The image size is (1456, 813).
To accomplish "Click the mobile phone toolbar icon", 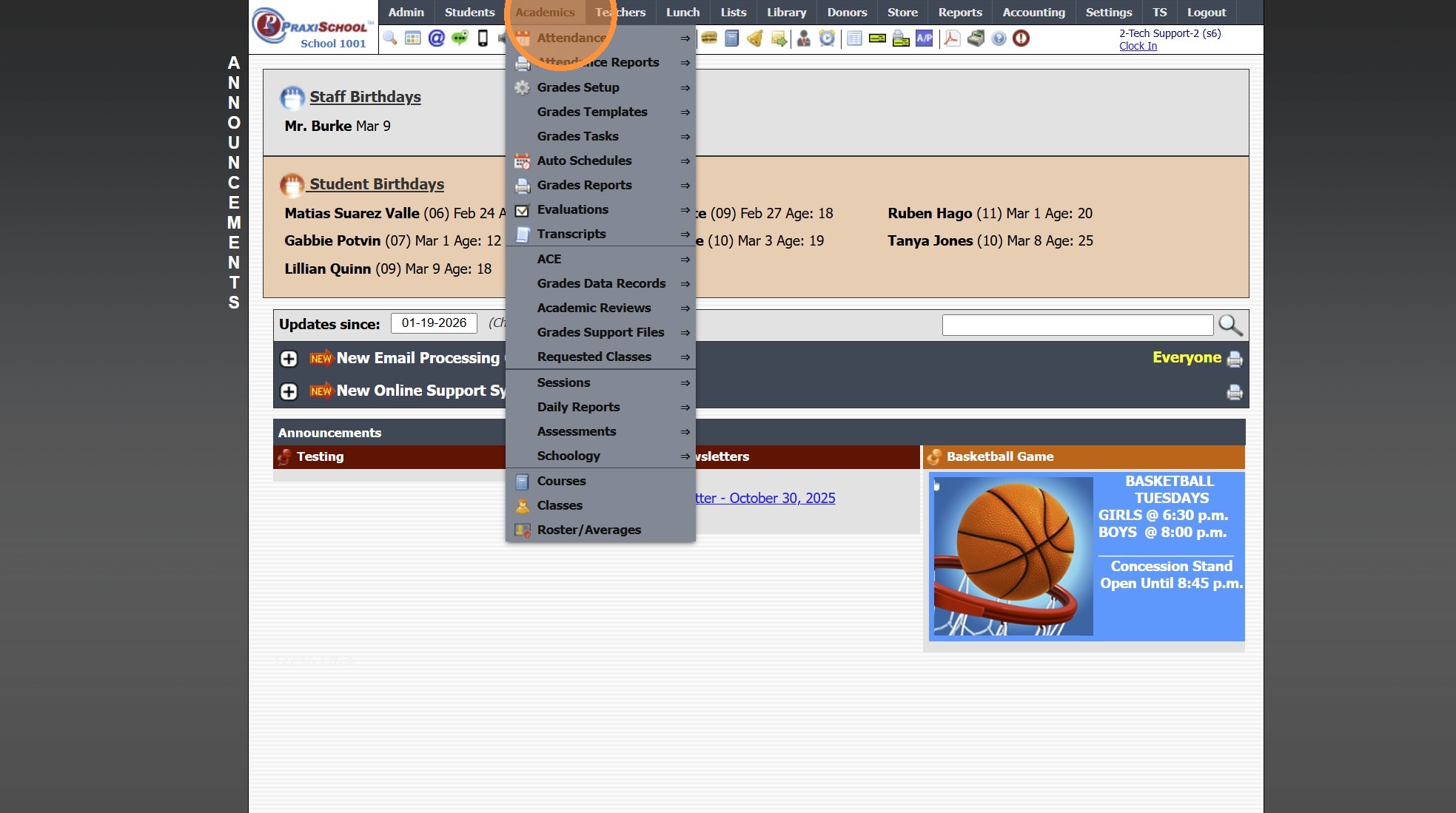I will [x=483, y=38].
